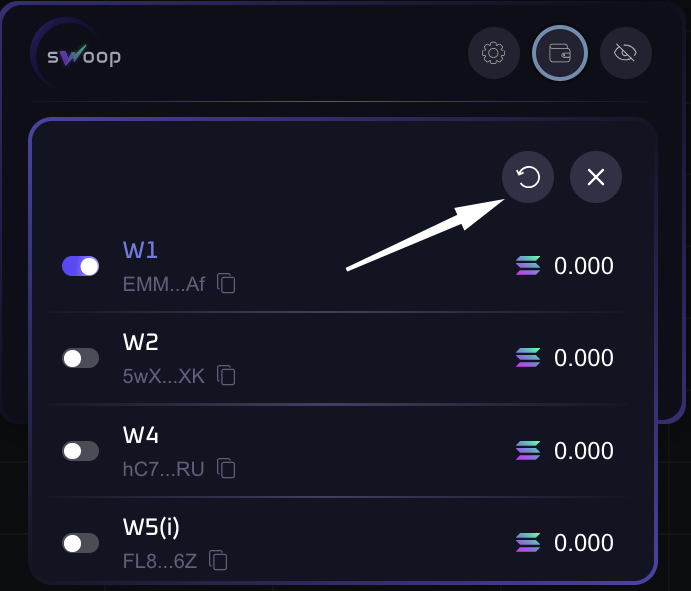Copy the W5(i) wallet address
The height and width of the screenshot is (591, 691).
click(218, 560)
